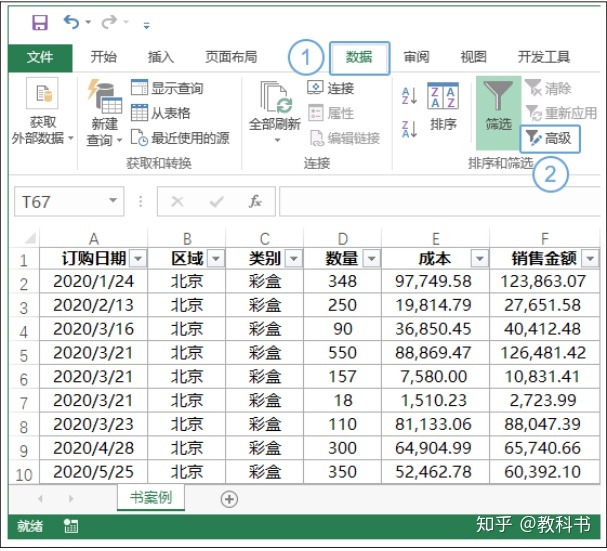
Task: Click the 编辑链接 button
Action: pos(345,138)
